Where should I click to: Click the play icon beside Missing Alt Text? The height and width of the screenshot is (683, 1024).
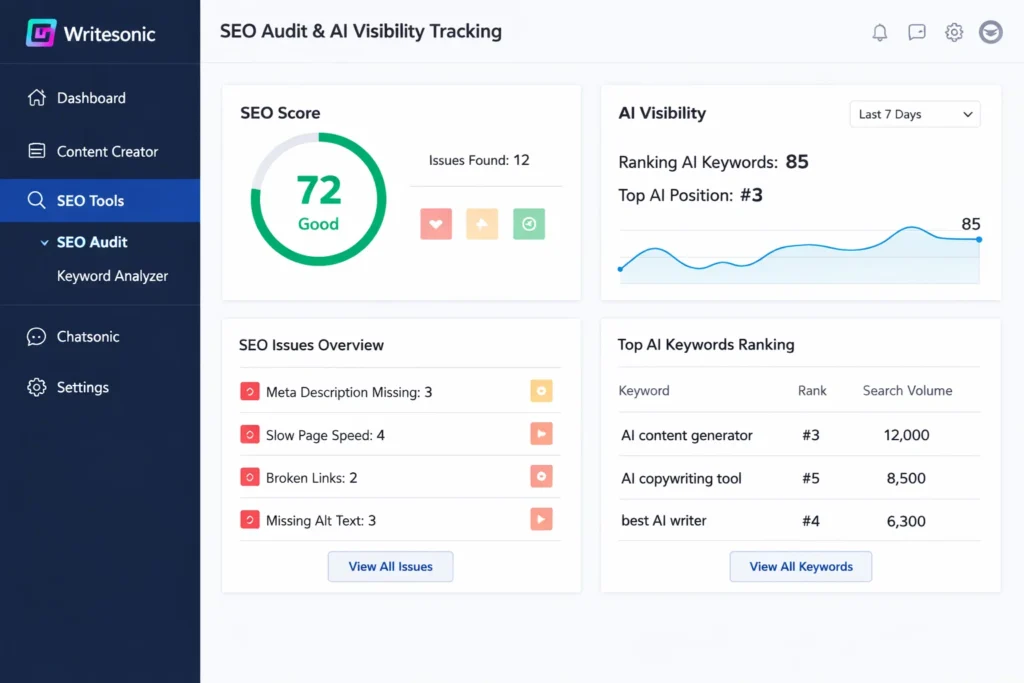pyautogui.click(x=541, y=519)
